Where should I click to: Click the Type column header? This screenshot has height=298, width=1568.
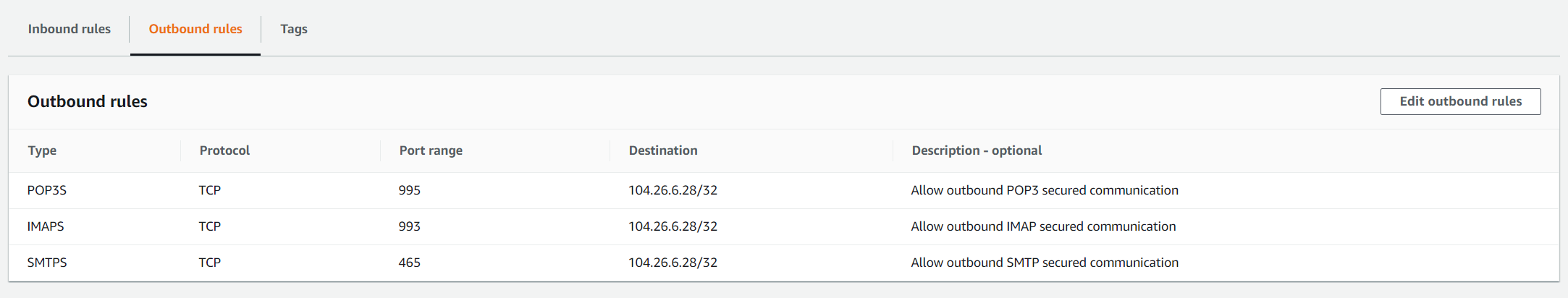coord(42,150)
